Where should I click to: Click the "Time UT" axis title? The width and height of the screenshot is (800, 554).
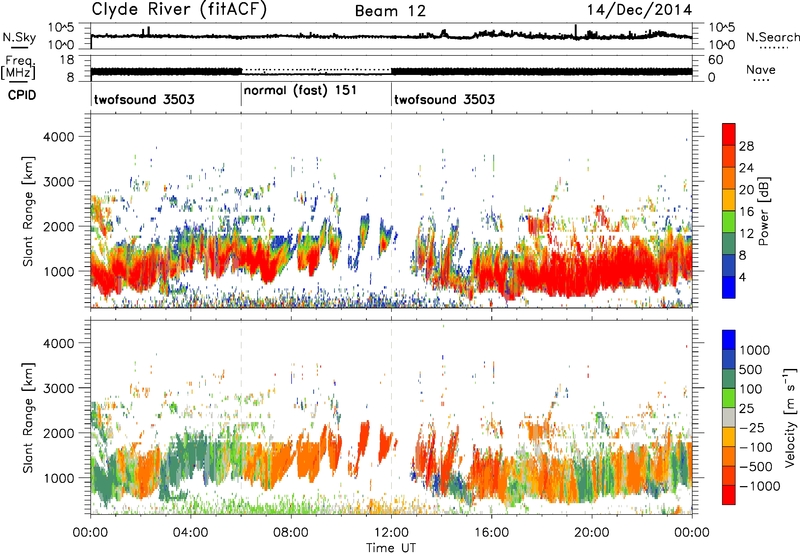(391, 548)
